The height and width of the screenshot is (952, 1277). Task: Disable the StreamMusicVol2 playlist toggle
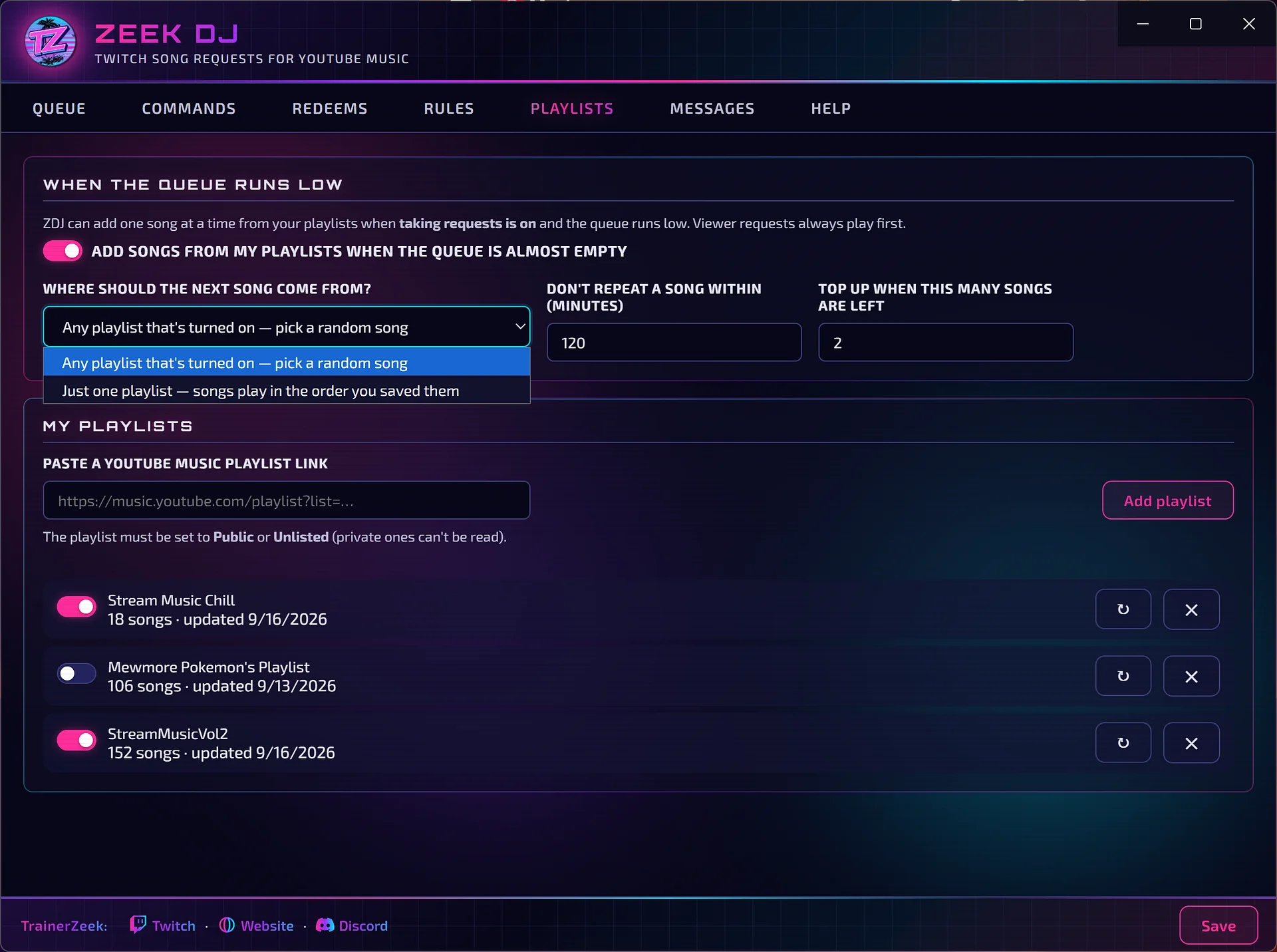coord(76,740)
